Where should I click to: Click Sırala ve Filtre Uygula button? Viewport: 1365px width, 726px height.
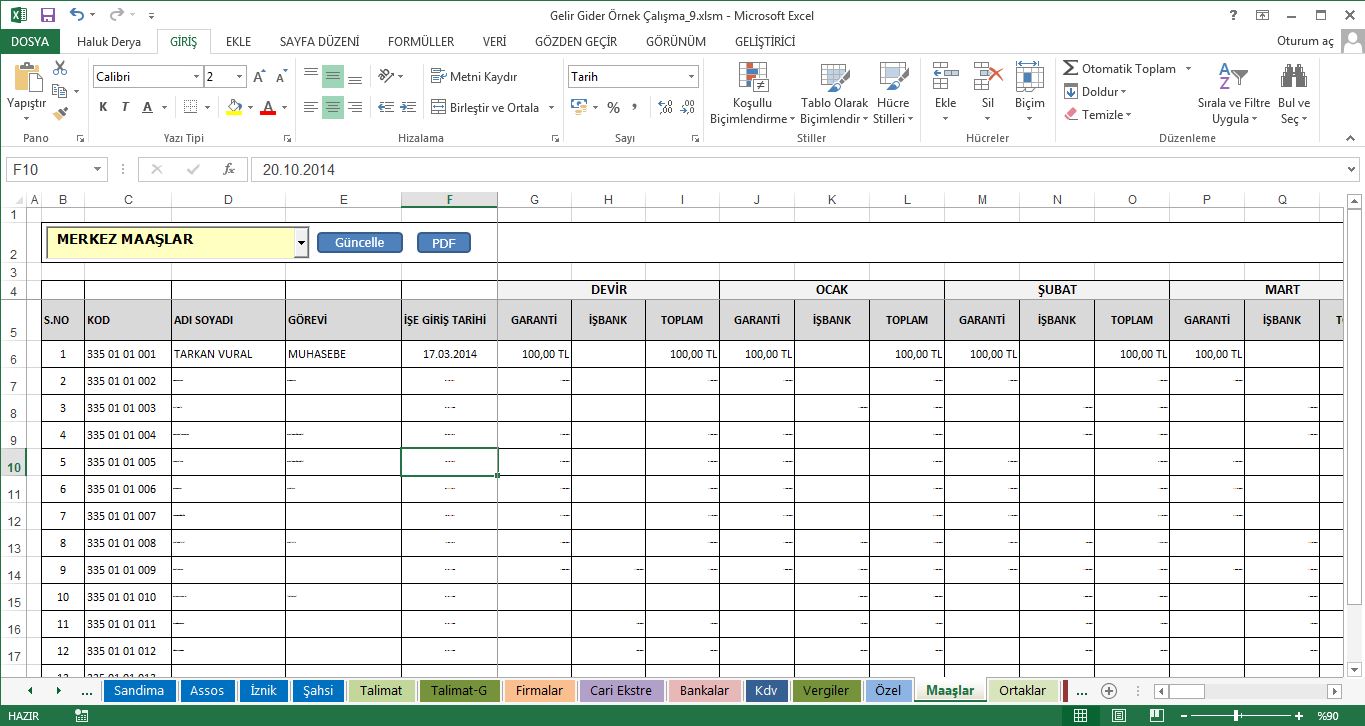pos(1233,93)
